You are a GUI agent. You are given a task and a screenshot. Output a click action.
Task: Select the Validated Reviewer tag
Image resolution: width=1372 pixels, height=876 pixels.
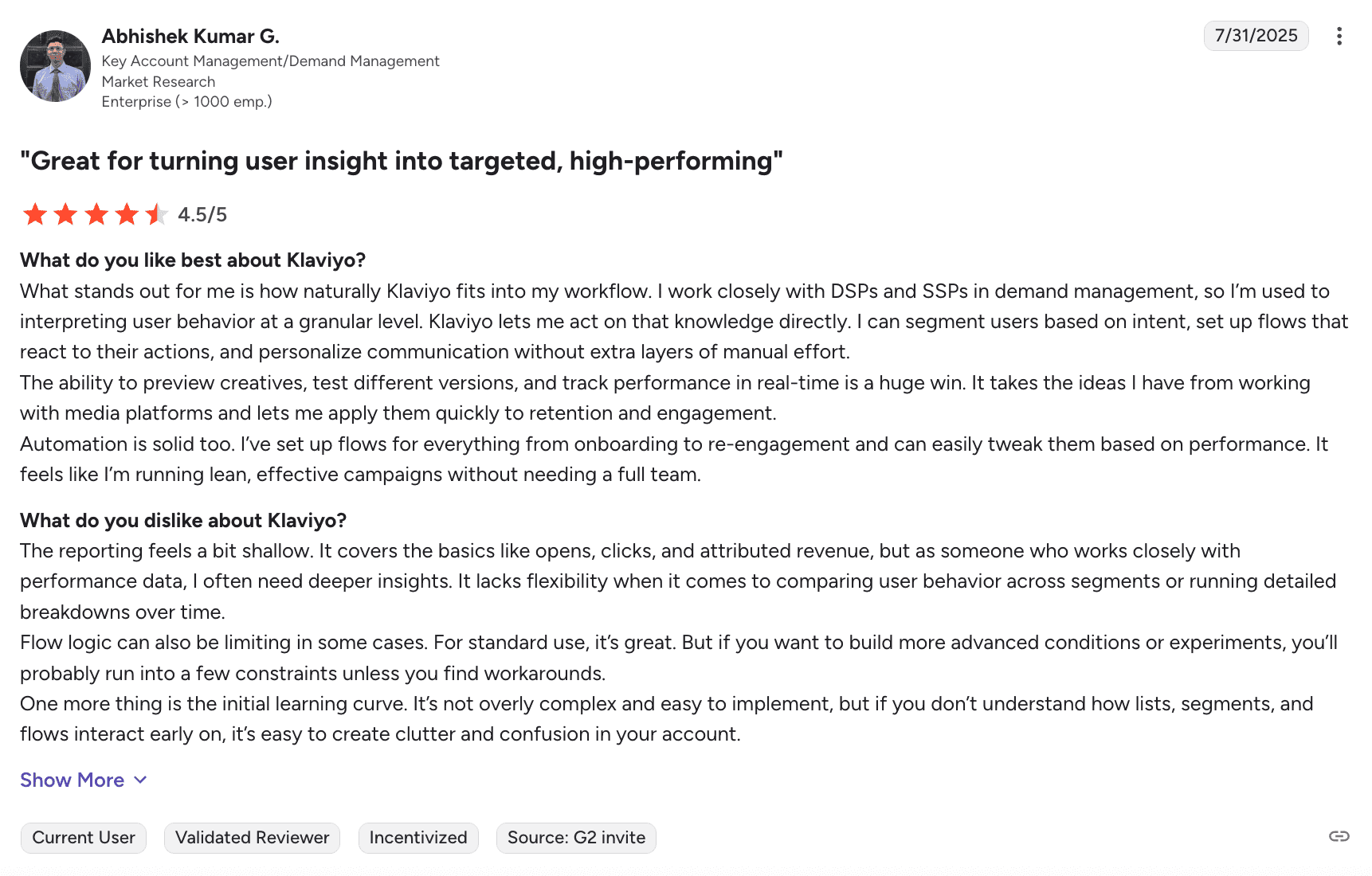click(252, 838)
